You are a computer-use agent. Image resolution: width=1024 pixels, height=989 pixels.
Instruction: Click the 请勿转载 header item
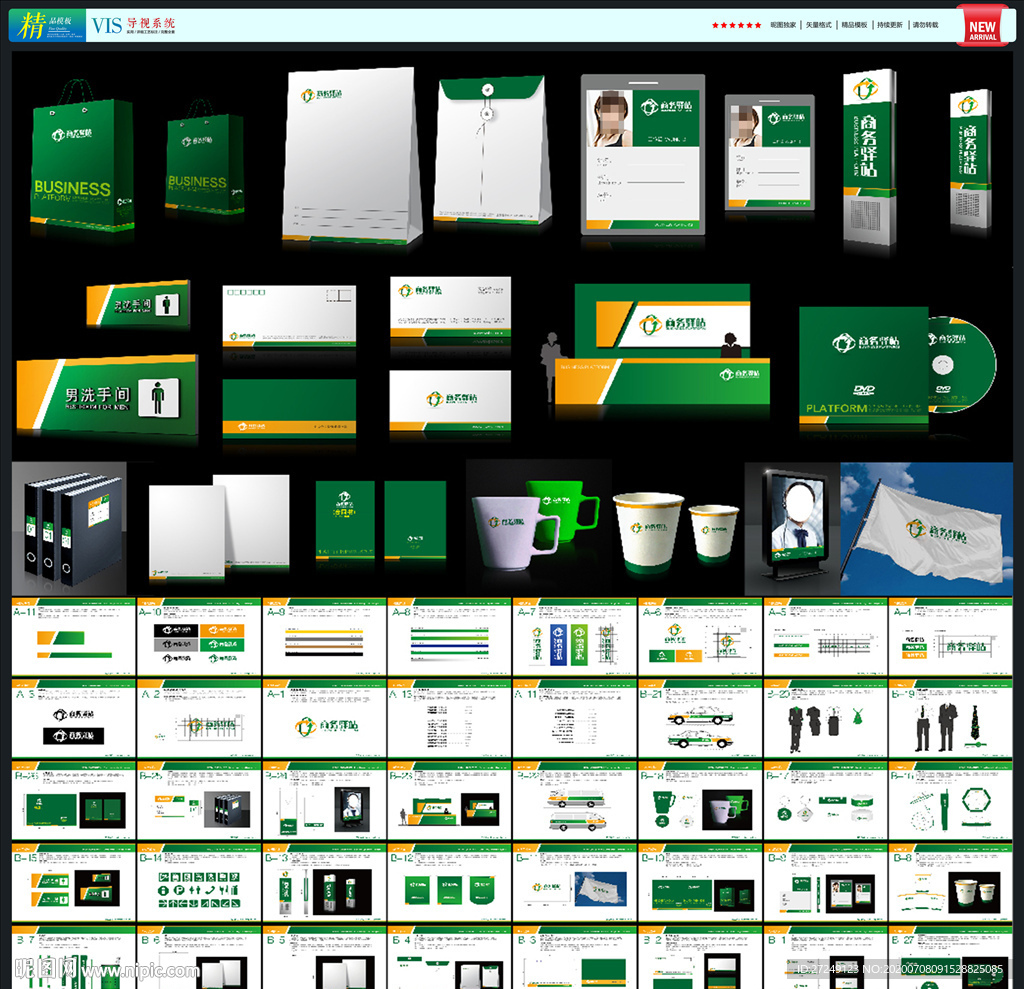[925, 25]
